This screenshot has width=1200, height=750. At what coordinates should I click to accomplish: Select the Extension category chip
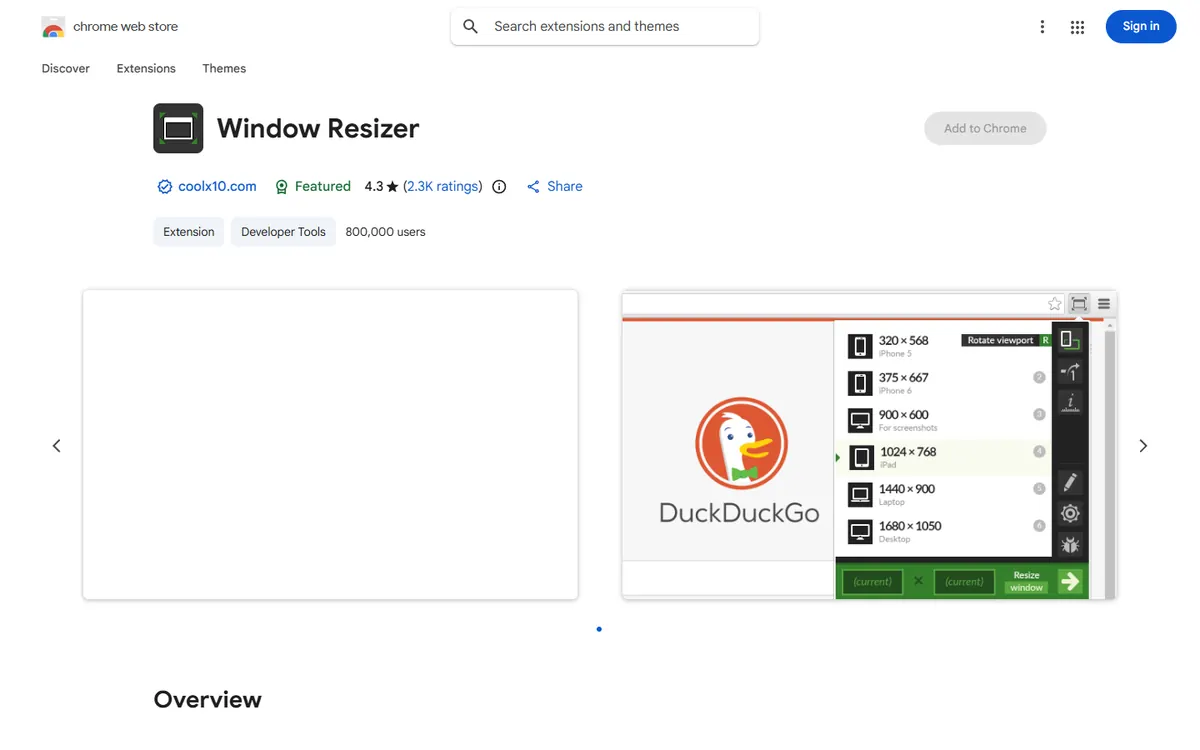click(189, 232)
